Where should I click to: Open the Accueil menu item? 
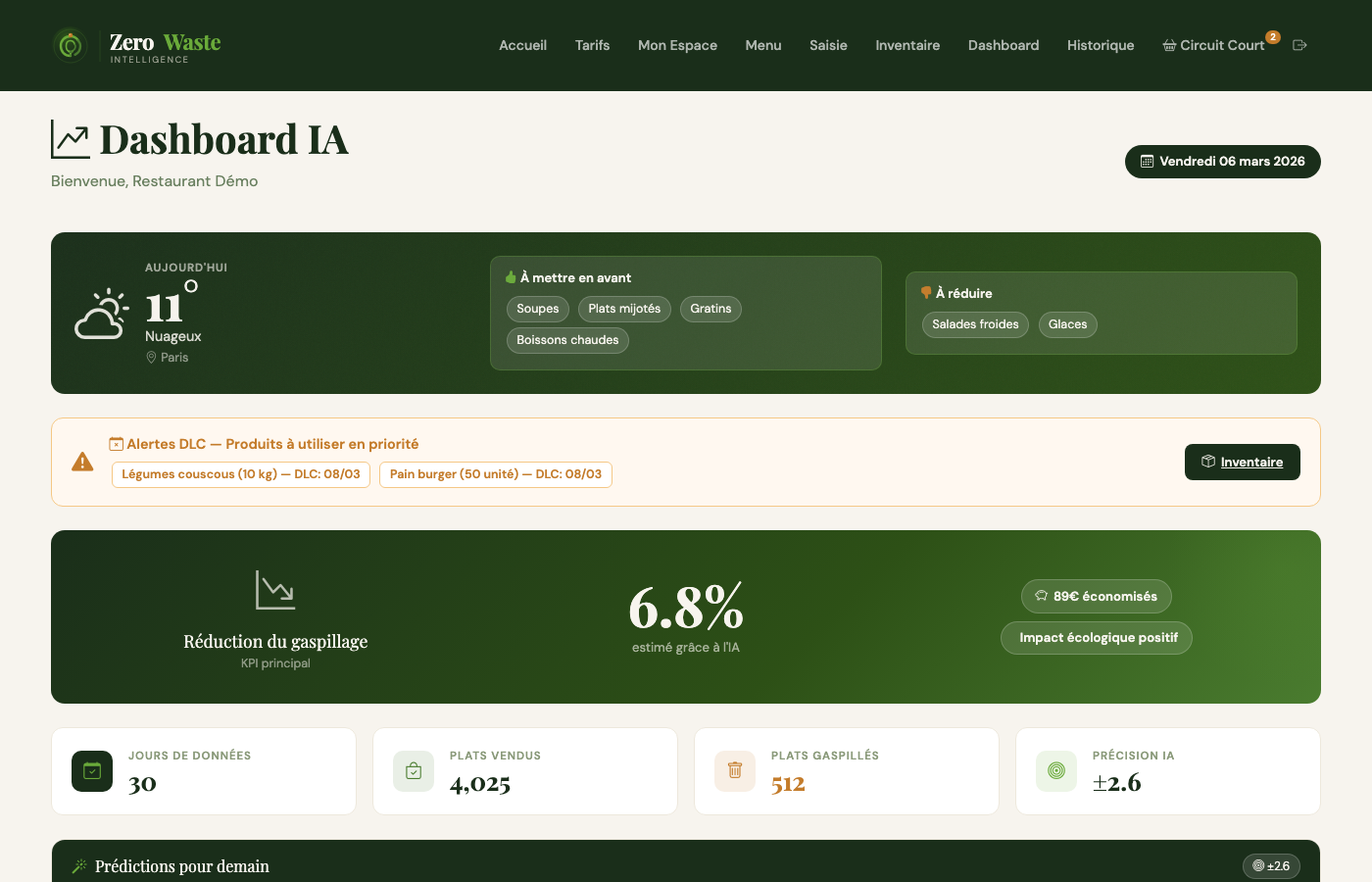[x=522, y=45]
